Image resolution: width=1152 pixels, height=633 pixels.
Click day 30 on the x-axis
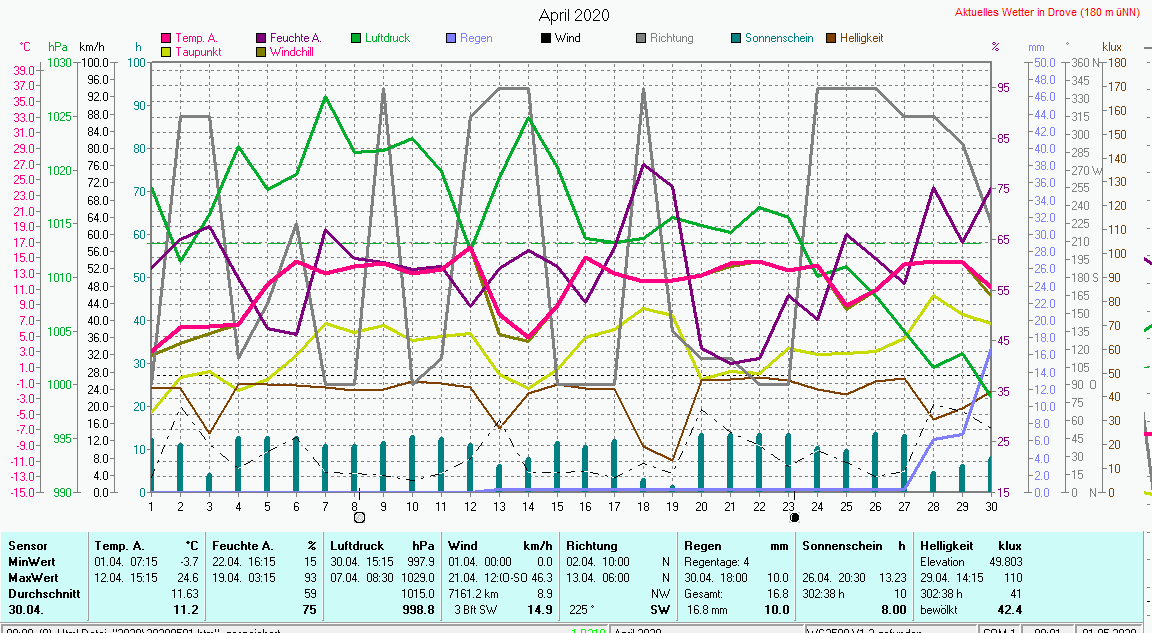[990, 506]
